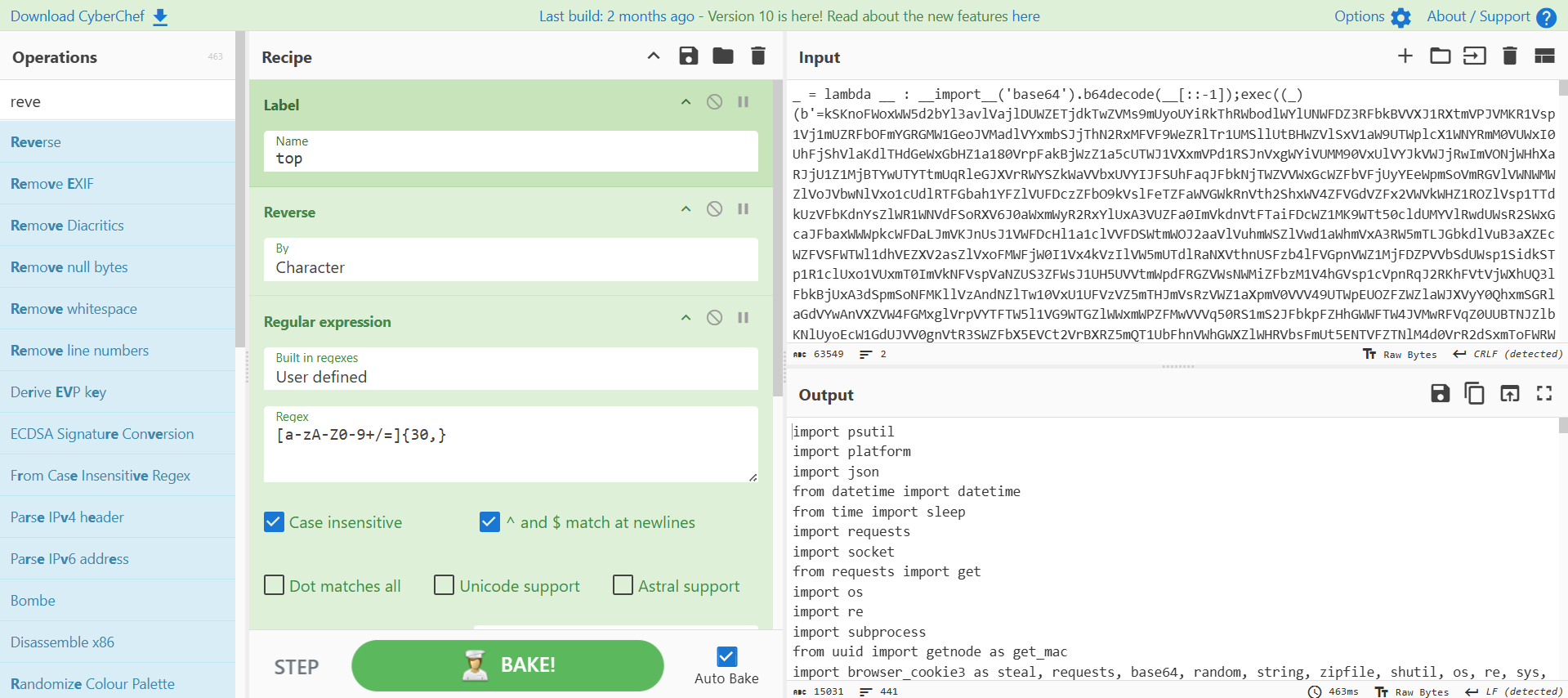
Task: Copy output to clipboard icon
Action: pos(1475,393)
